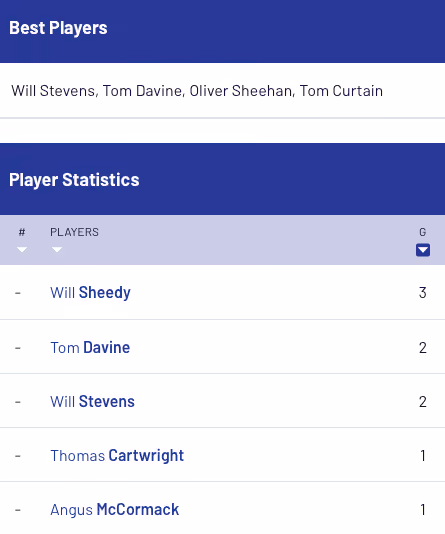The width and height of the screenshot is (445, 534).
Task: Click the # column header label
Action: [22, 232]
